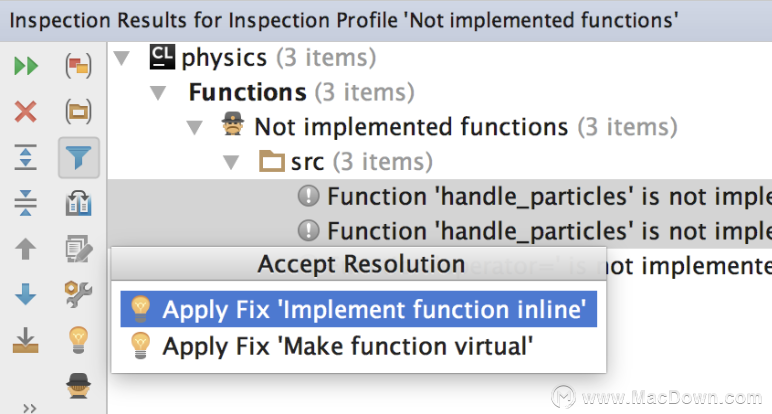
Task: Click the Export results icon
Action: (26, 341)
